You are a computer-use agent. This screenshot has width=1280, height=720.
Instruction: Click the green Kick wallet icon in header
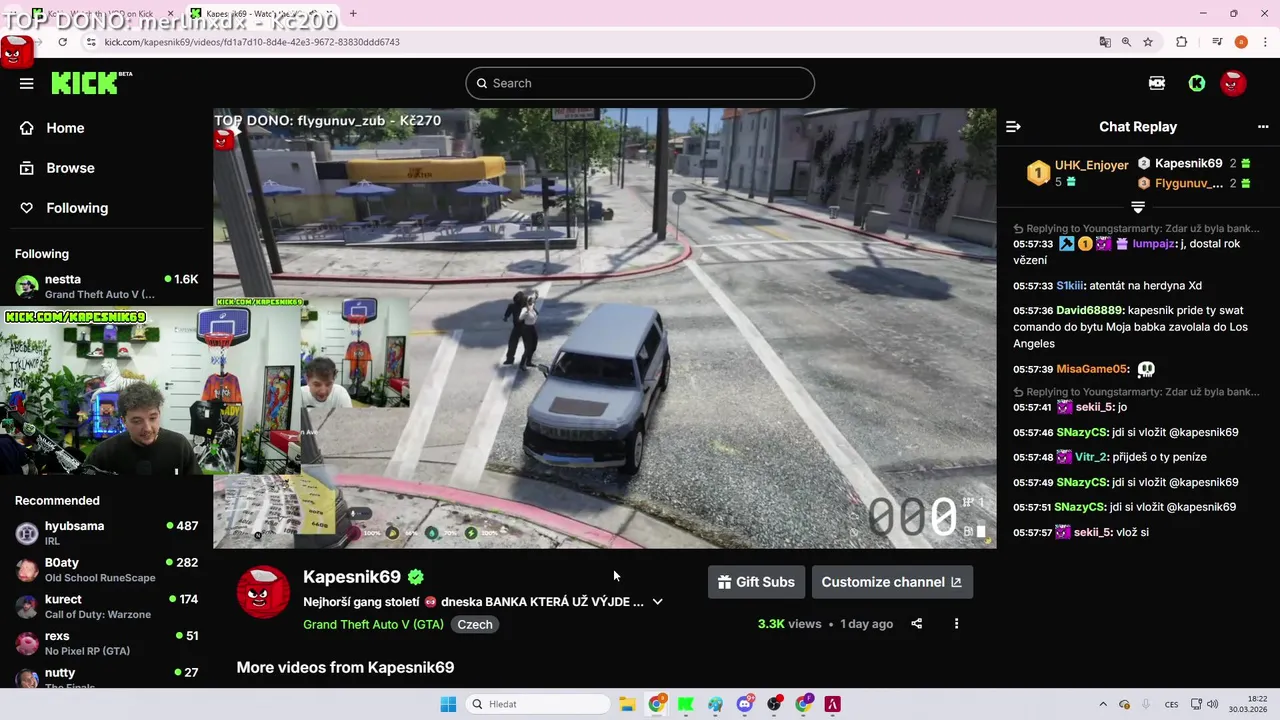point(1196,83)
